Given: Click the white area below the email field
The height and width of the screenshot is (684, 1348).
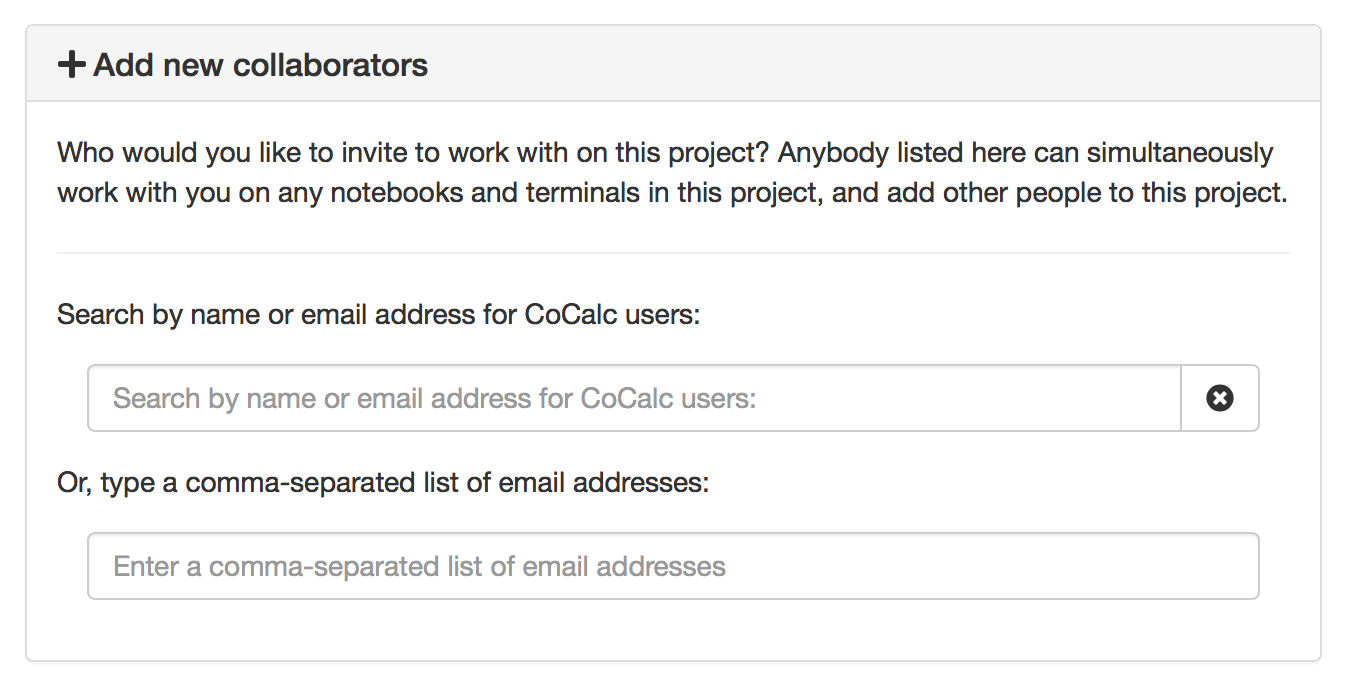Looking at the screenshot, I should coord(673,630).
